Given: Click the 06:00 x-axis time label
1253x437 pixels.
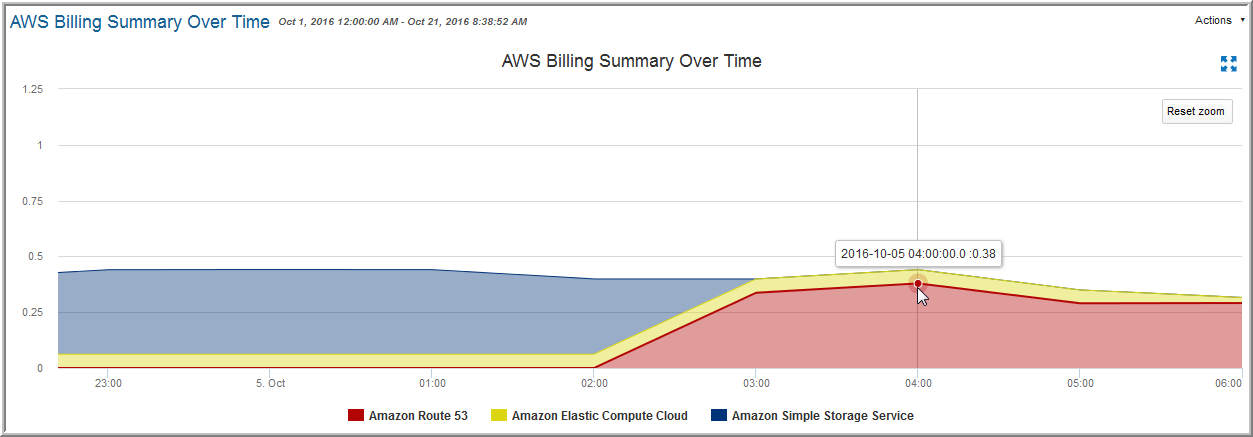Looking at the screenshot, I should (1228, 383).
